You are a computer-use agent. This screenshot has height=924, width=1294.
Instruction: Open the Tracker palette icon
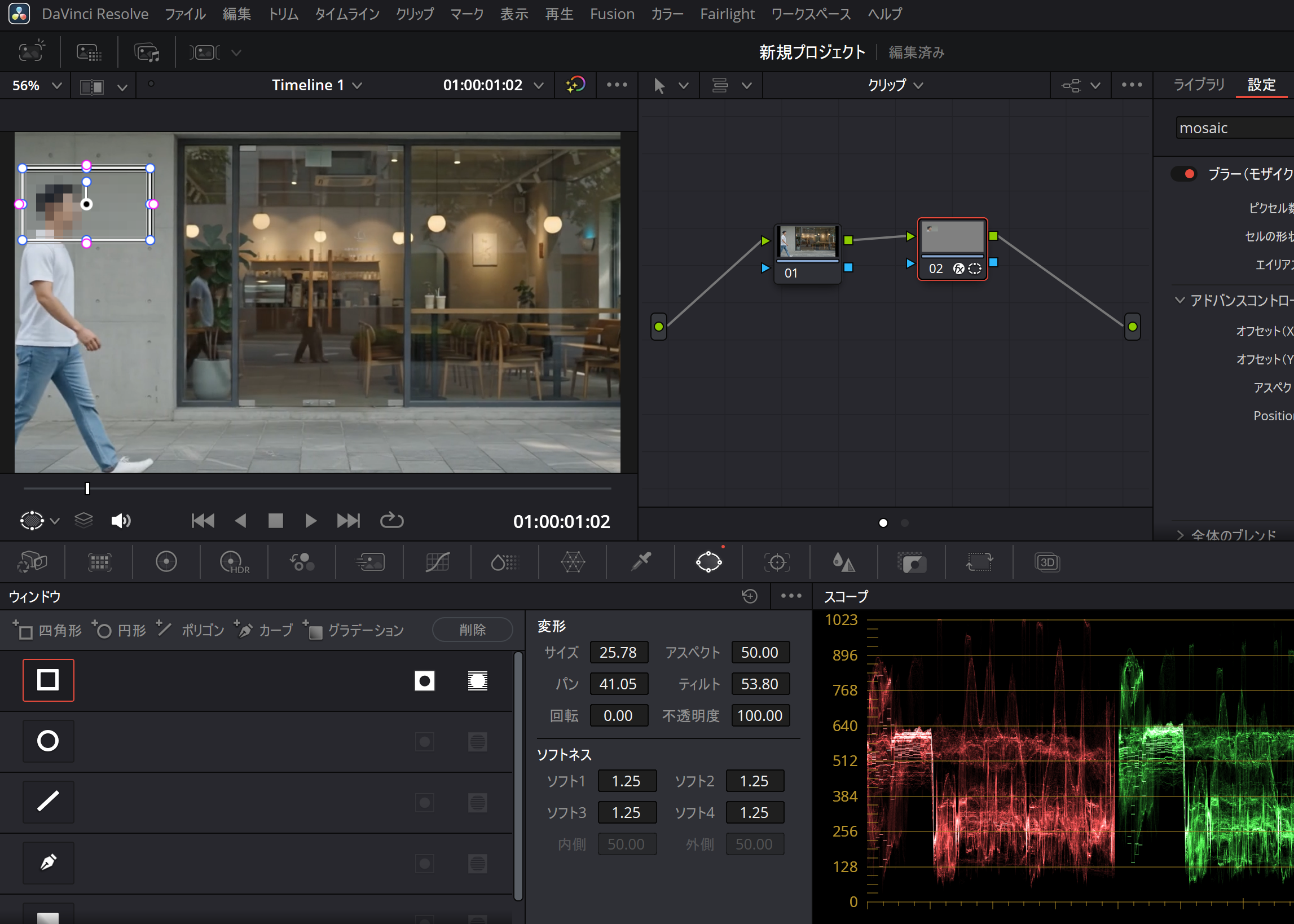point(776,562)
